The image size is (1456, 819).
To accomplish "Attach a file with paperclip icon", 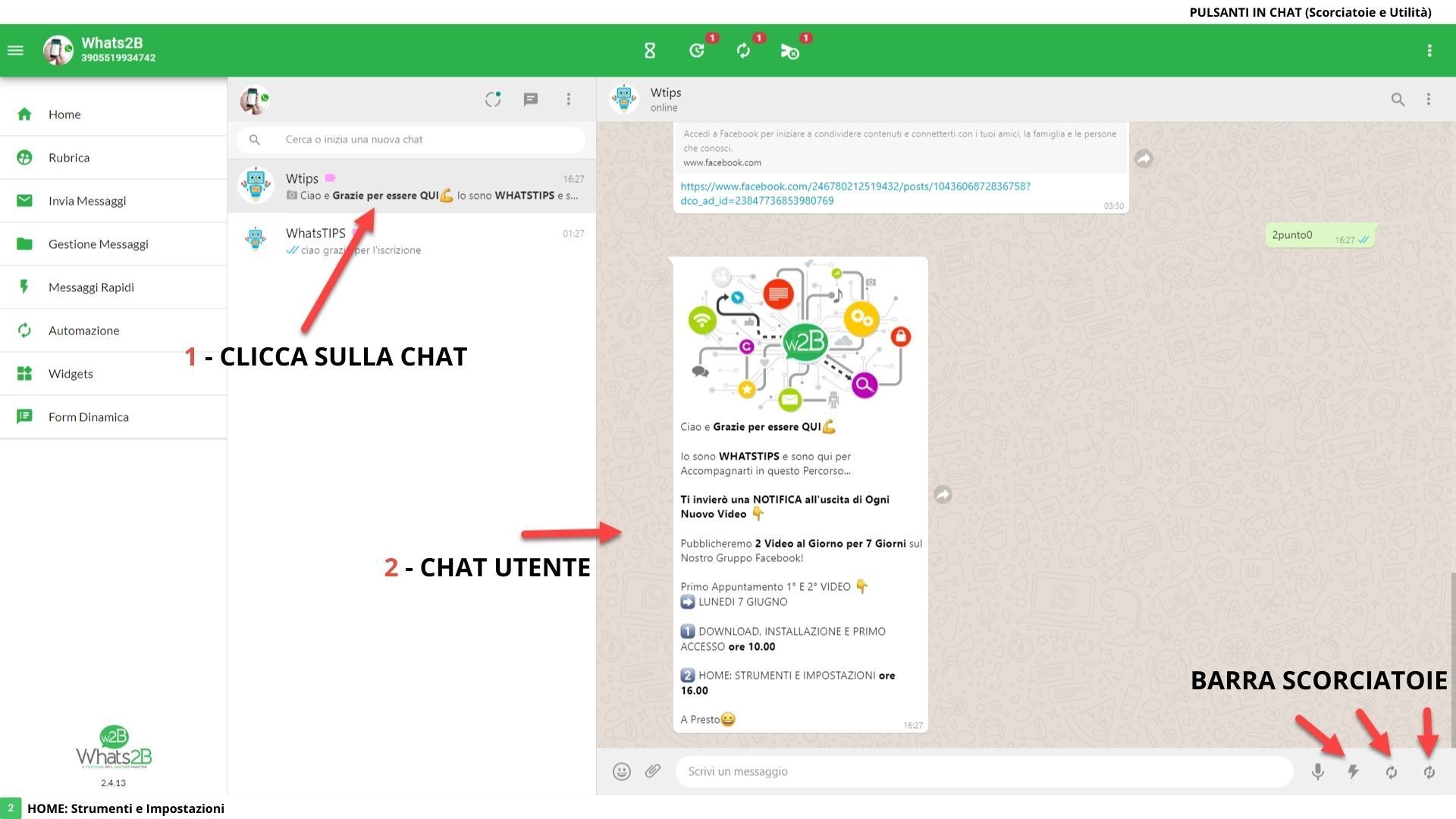I will click(x=653, y=771).
